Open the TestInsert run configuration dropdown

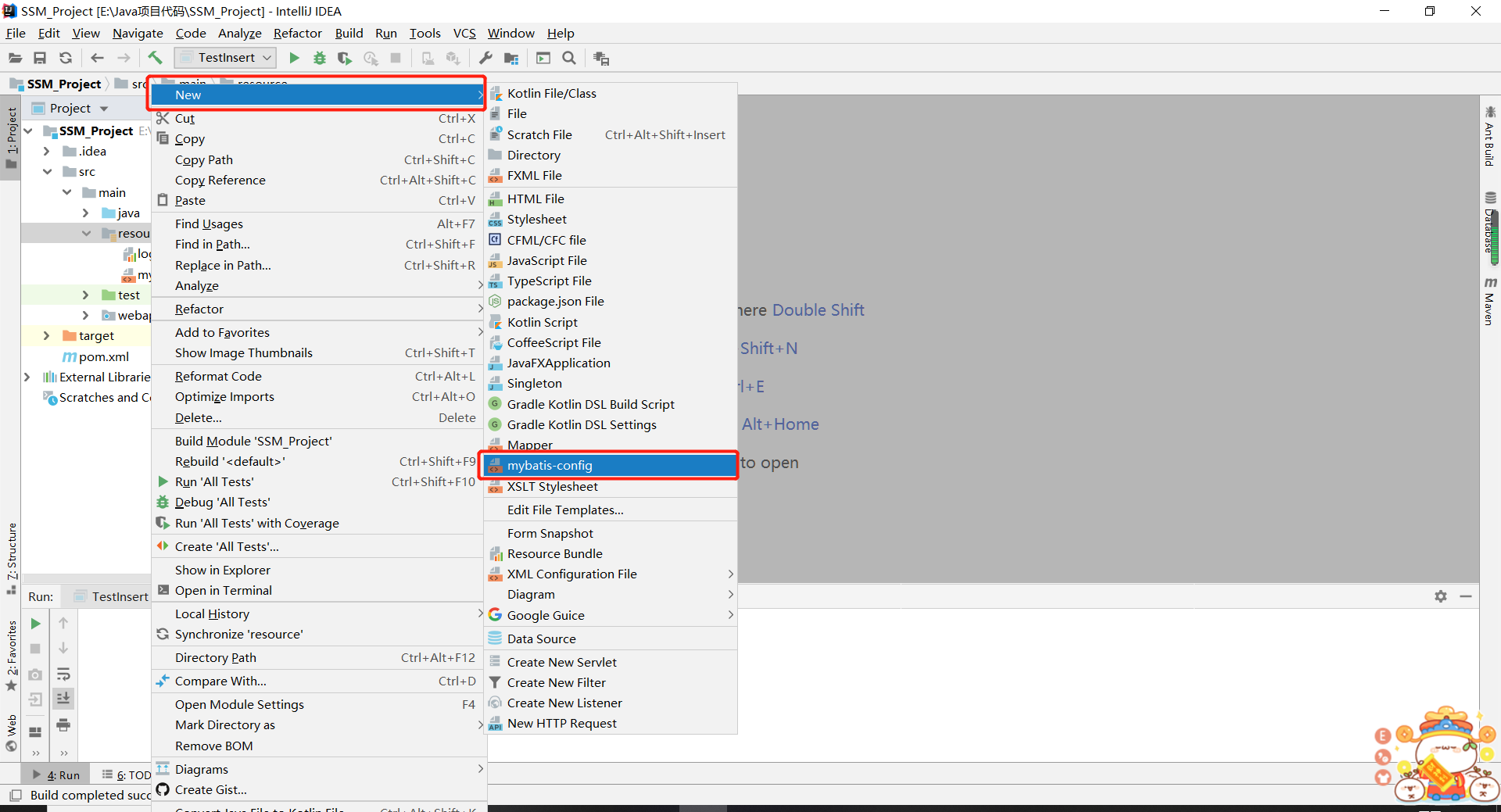click(x=225, y=58)
